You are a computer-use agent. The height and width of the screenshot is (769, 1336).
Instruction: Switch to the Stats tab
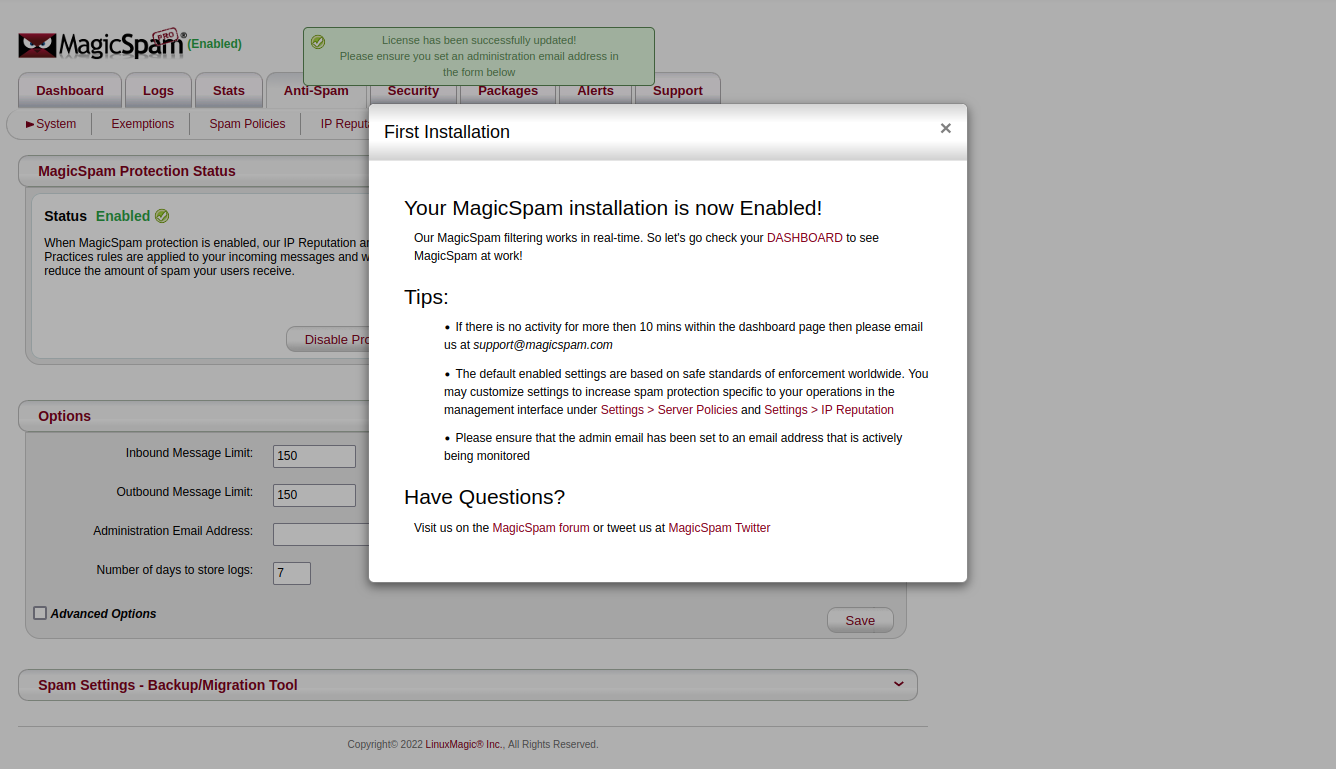pos(229,90)
